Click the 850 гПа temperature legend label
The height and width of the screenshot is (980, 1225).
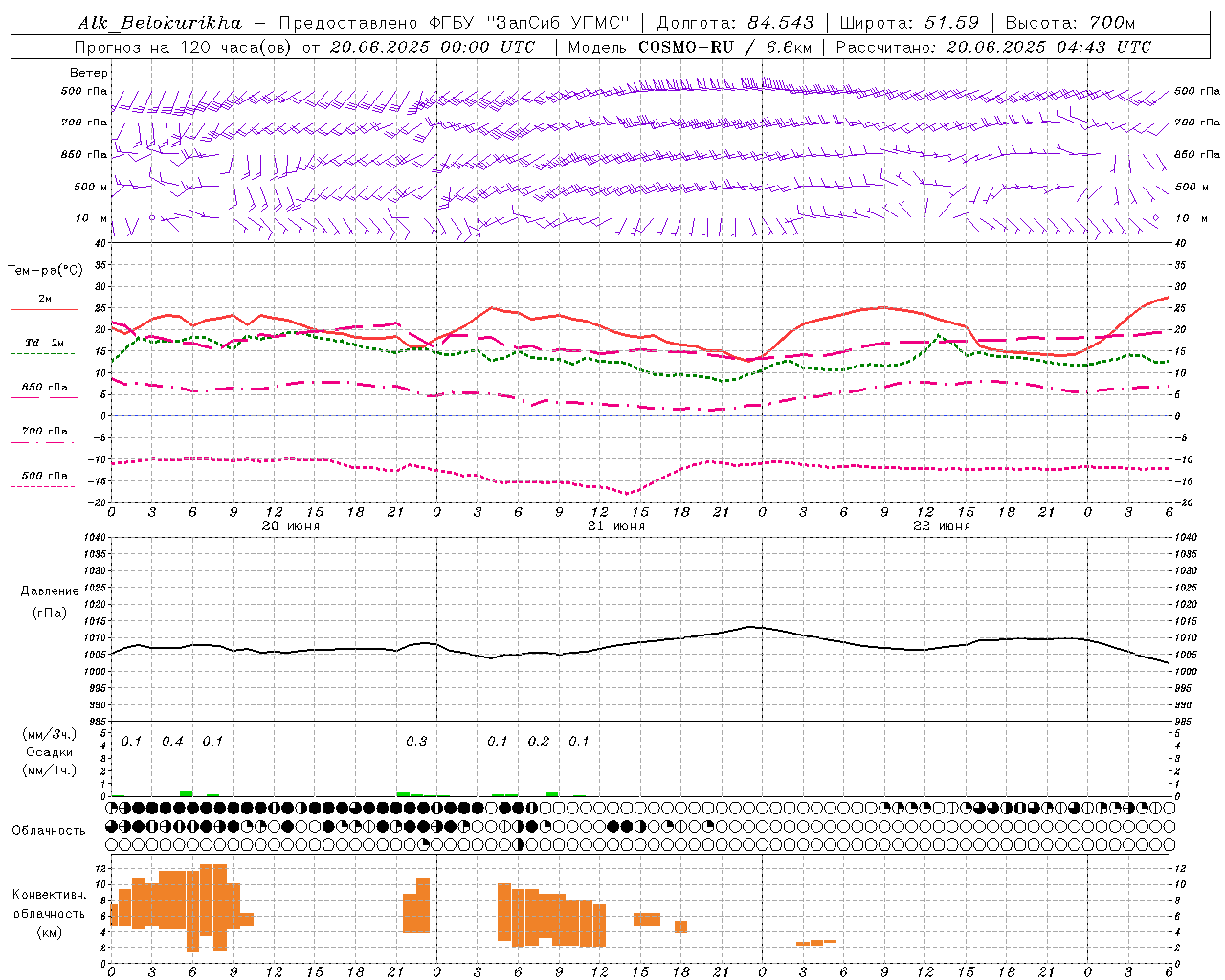point(45,387)
